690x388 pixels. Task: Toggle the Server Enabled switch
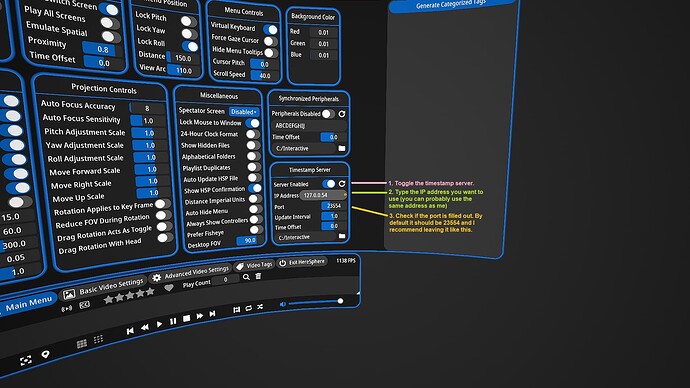(x=329, y=183)
